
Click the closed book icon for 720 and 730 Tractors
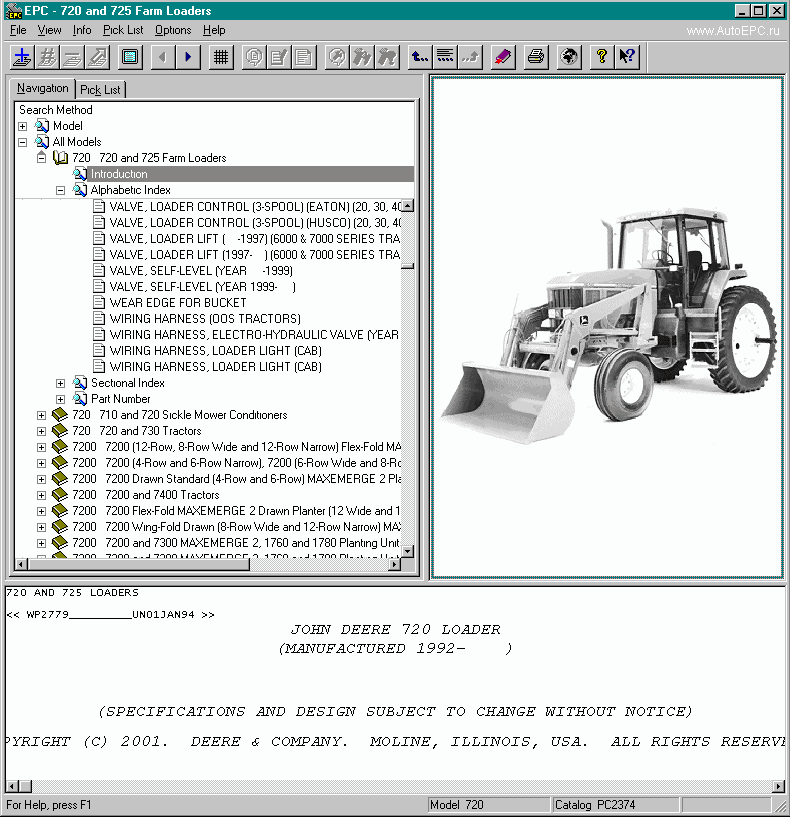tap(60, 430)
